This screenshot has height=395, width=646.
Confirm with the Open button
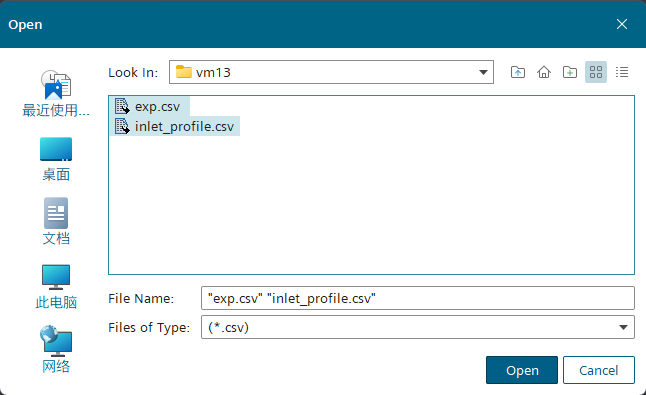tap(522, 370)
